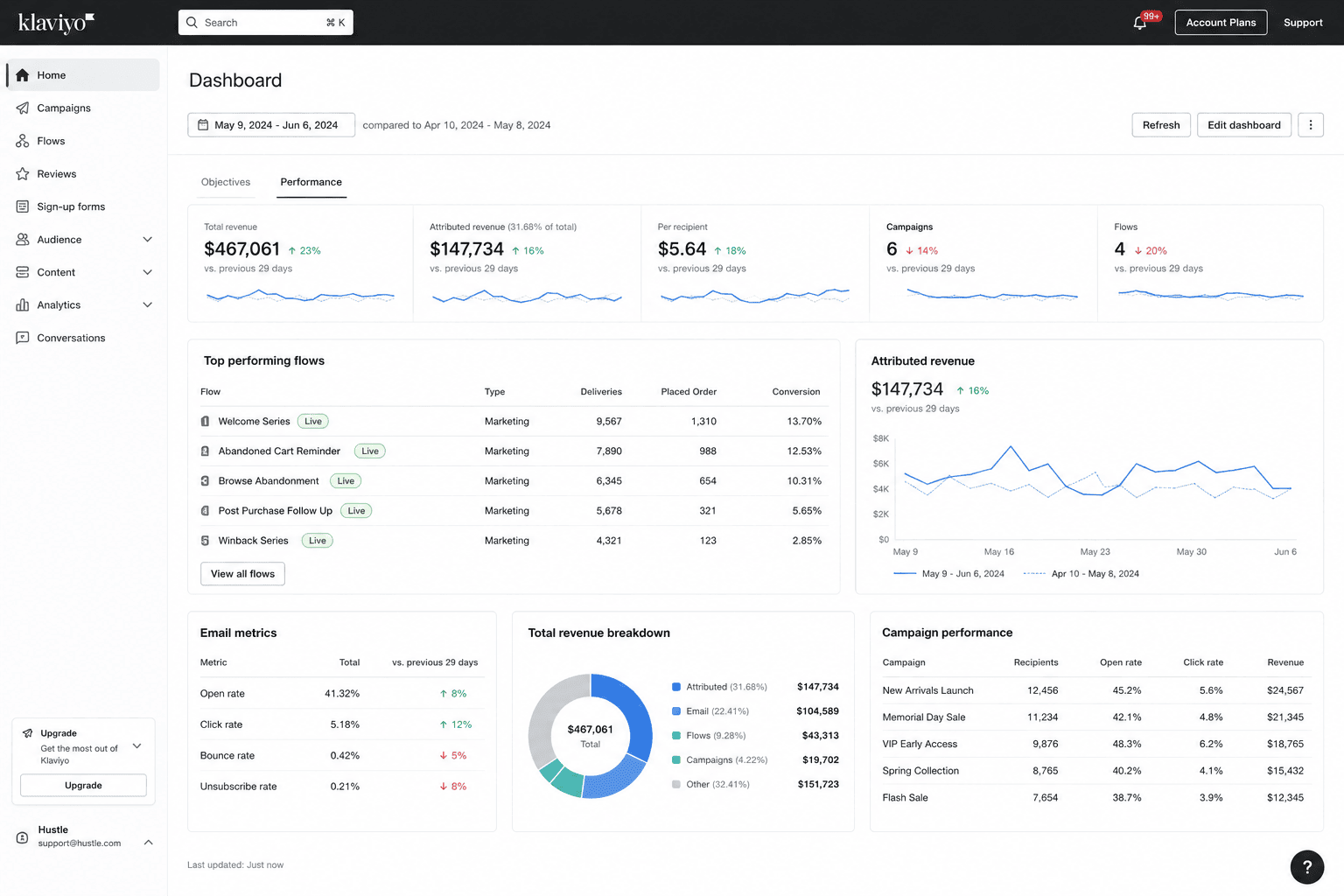Click the Campaigns paper plane icon

[x=23, y=108]
